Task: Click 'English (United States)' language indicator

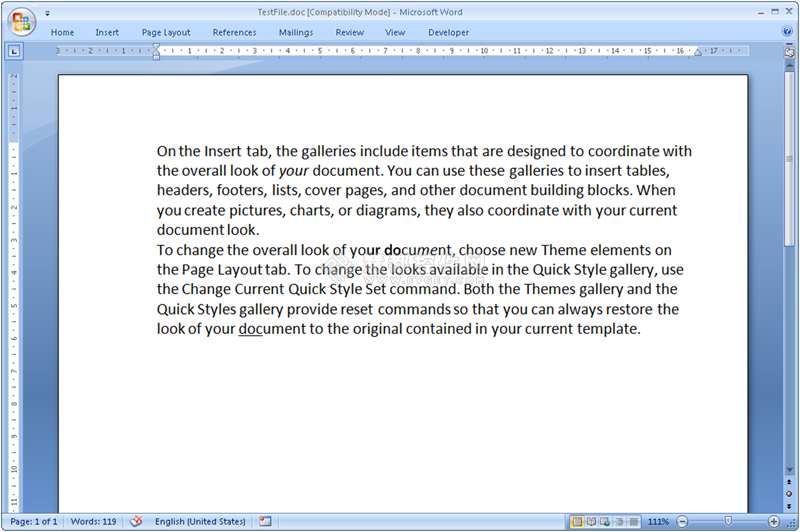Action: (x=200, y=522)
